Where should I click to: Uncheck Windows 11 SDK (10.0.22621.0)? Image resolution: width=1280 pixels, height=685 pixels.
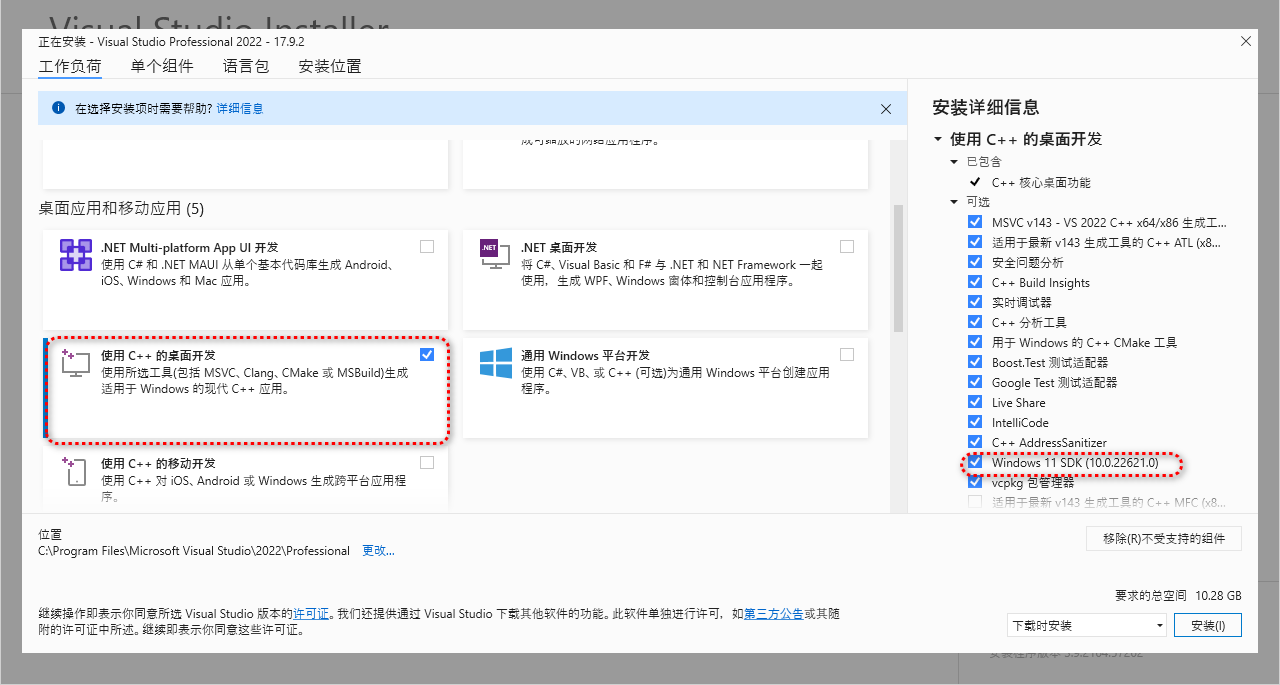(x=974, y=462)
